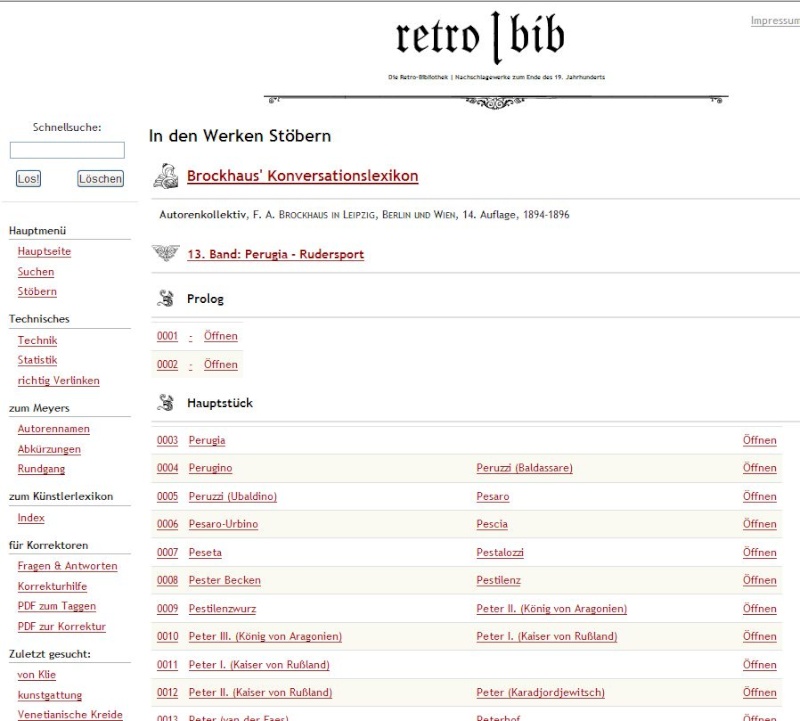
Task: Click the book icon beside Brockhaus' Konversationslexikon
Action: coord(166,176)
